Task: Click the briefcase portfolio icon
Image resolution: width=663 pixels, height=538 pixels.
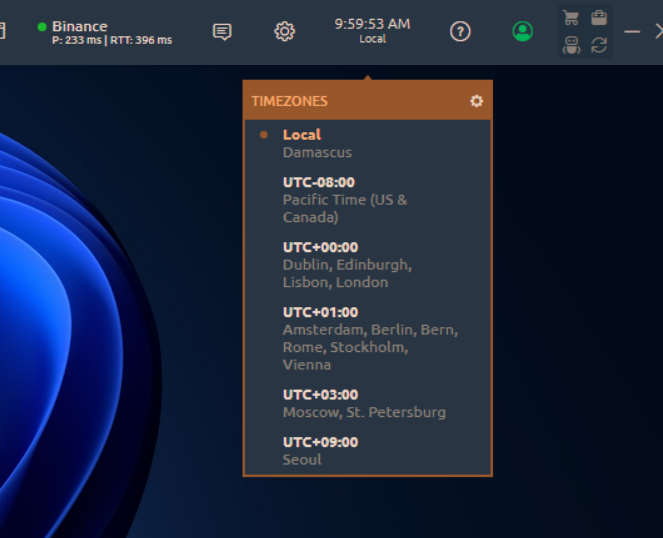Action: click(599, 17)
